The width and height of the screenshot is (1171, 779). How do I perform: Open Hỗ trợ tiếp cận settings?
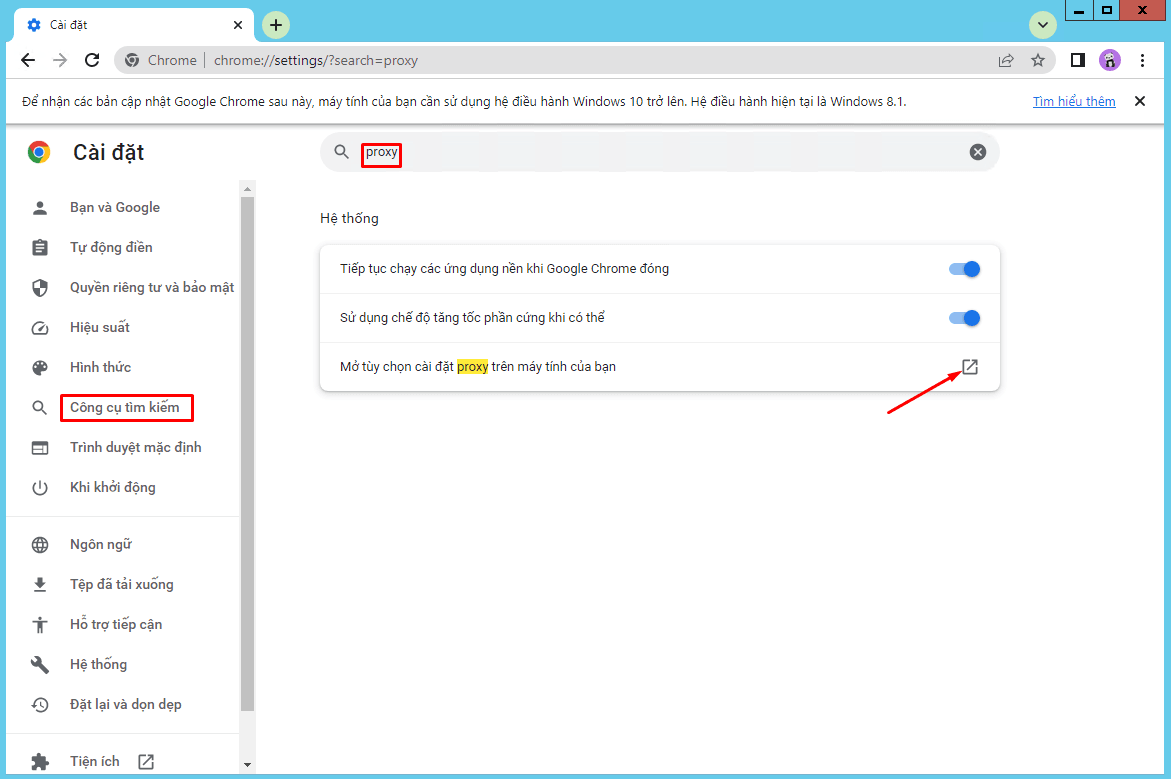[116, 624]
